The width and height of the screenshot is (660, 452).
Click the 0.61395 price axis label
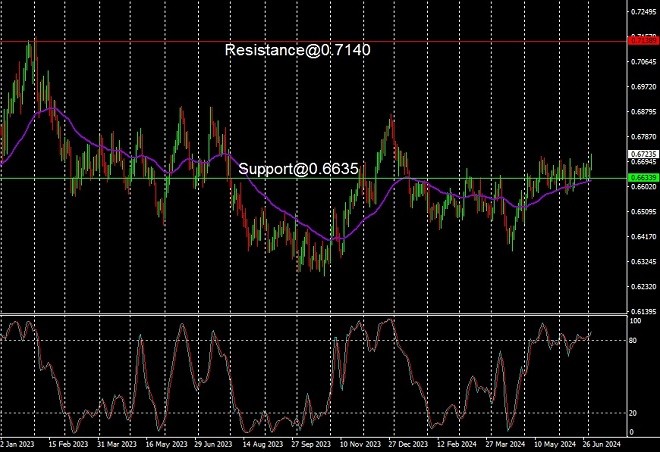tap(644, 311)
